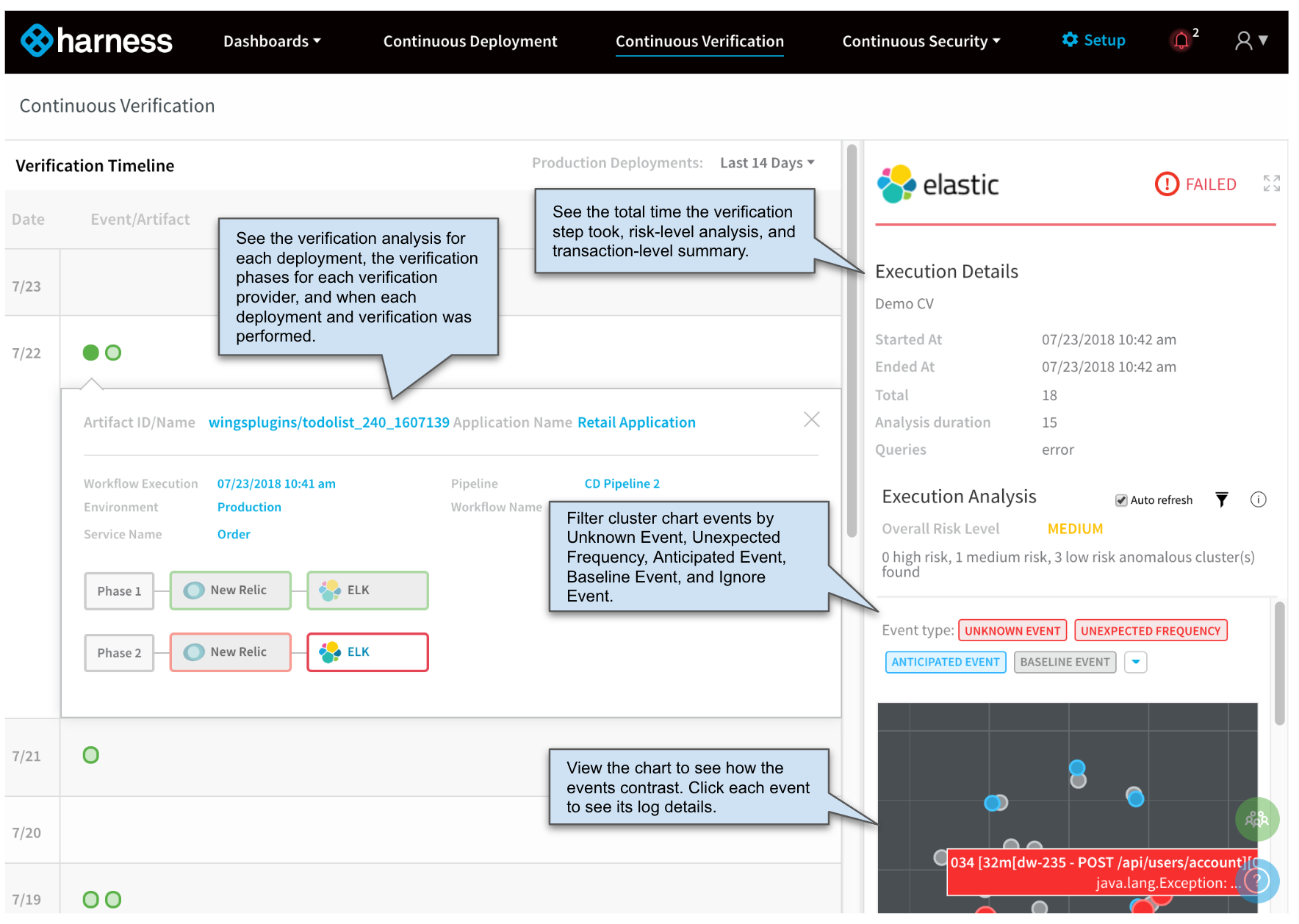Open the user menu arrow
This screenshot has width=1299, height=924.
point(1263,40)
